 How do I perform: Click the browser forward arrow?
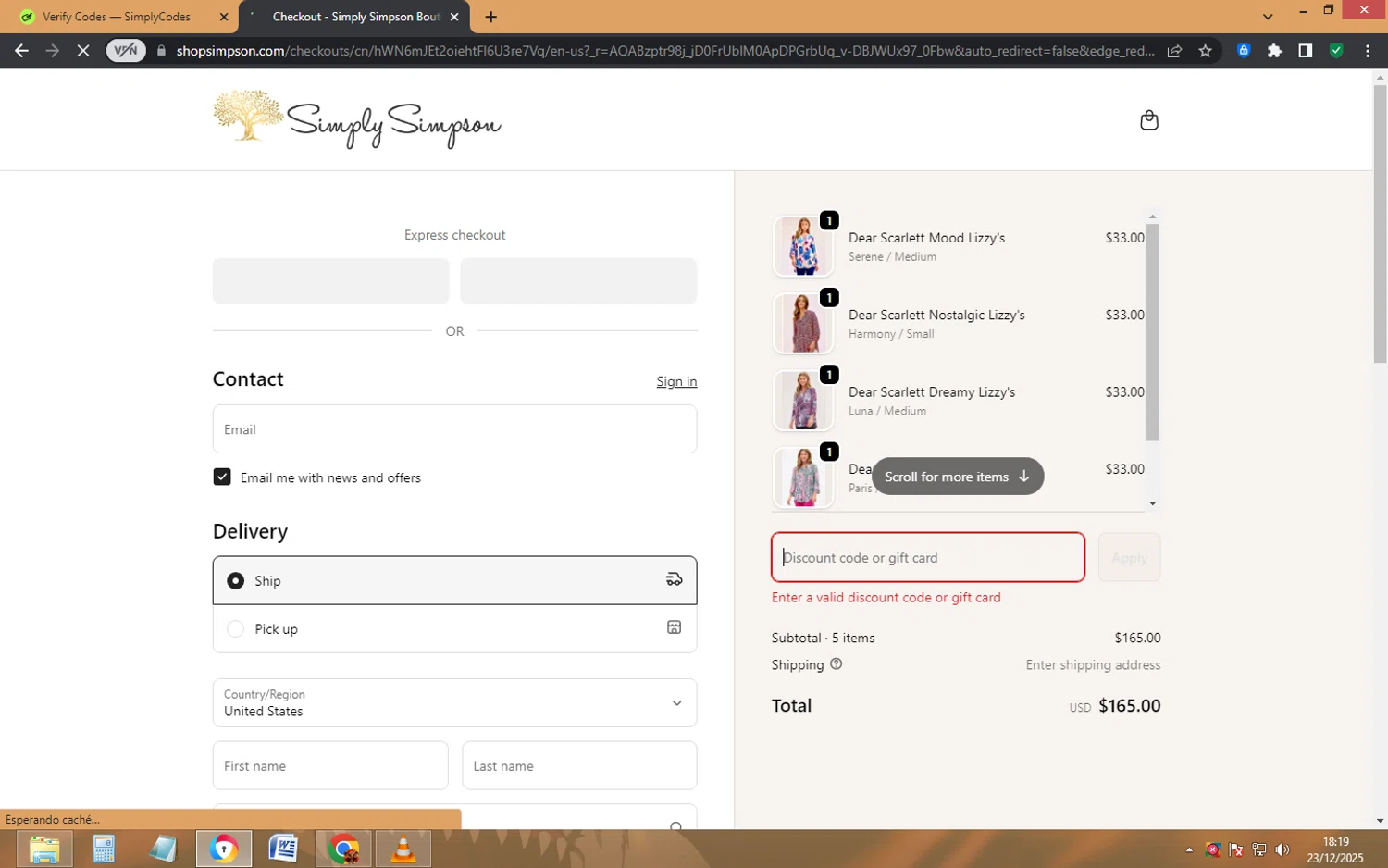[x=53, y=51]
